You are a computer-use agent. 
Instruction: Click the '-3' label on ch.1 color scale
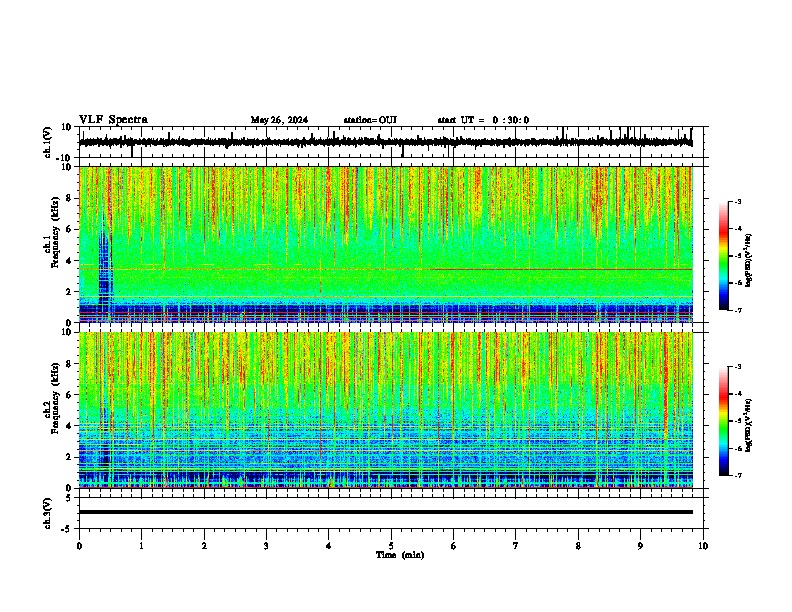tap(737, 202)
